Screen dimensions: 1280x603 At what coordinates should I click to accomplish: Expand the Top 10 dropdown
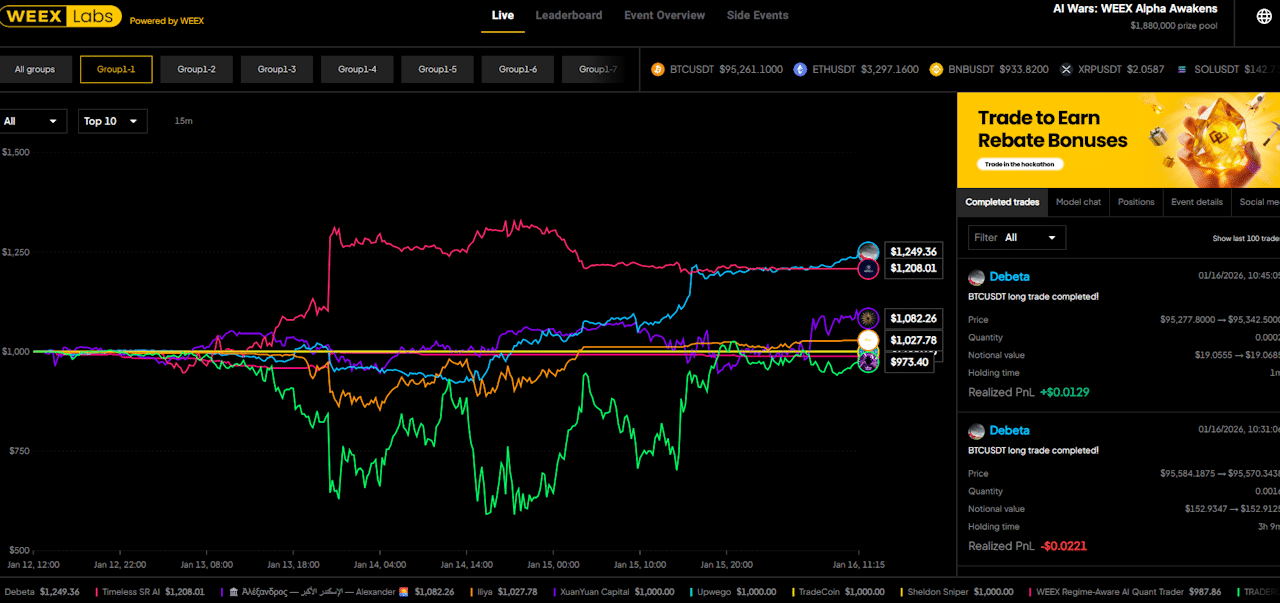112,121
